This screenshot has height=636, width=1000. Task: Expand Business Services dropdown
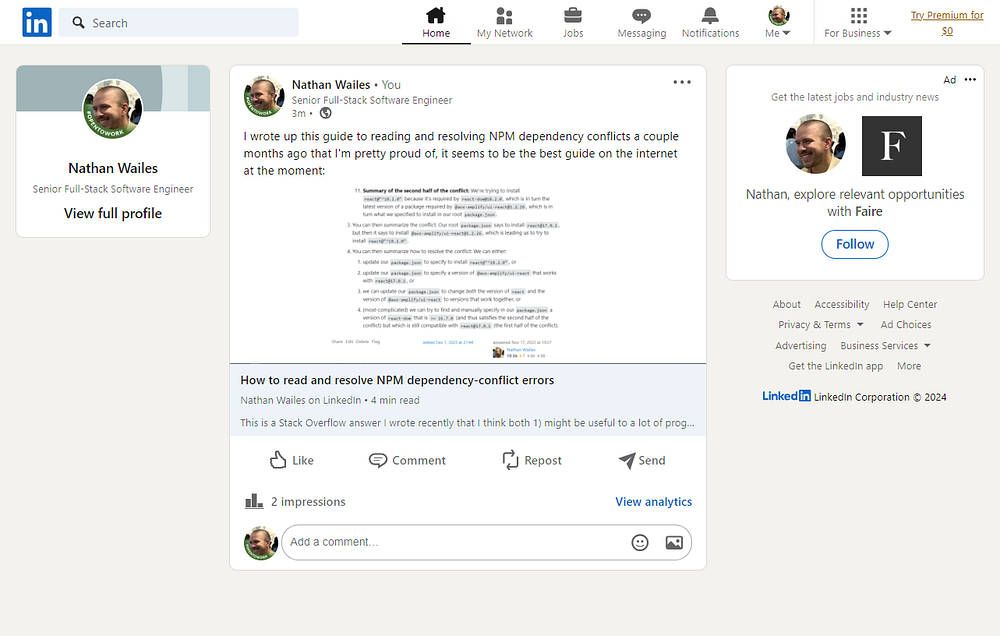tap(885, 346)
